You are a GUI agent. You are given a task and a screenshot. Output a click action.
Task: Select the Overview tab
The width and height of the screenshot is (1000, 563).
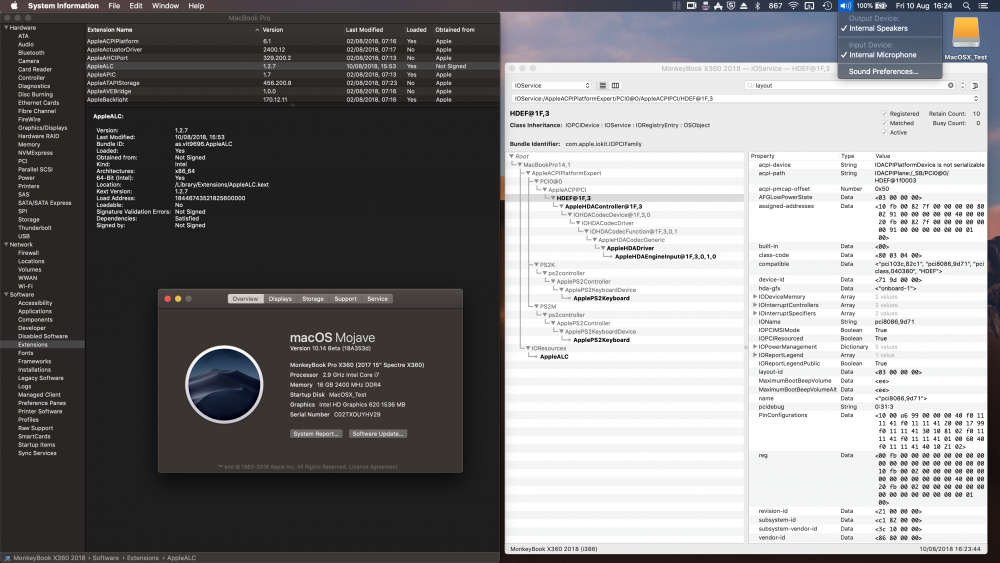pos(246,298)
